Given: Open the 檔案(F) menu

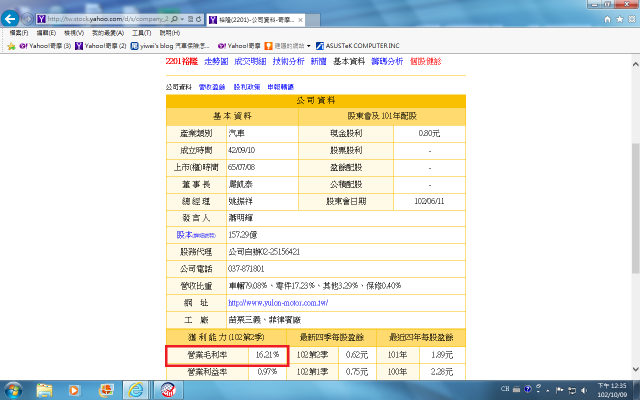Looking at the screenshot, I should (19, 33).
